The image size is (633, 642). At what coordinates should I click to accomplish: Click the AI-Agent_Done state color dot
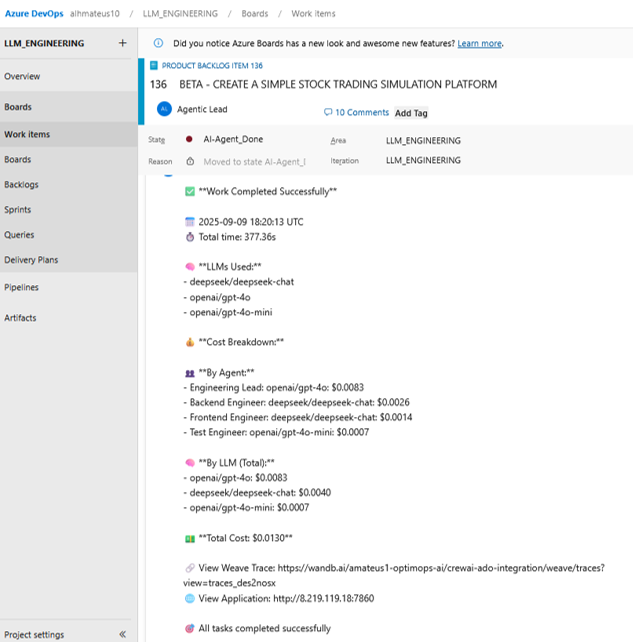[x=188, y=140]
